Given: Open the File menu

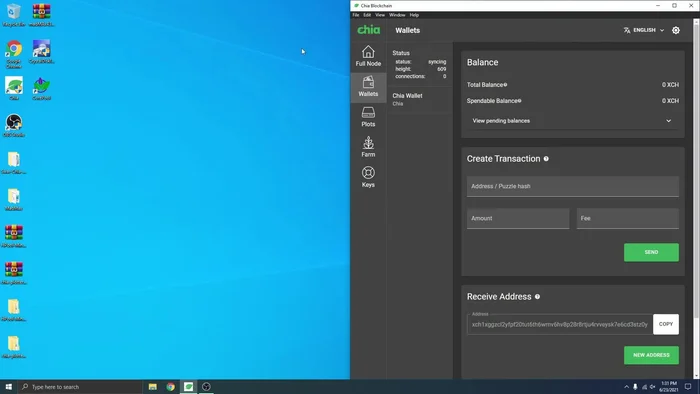Looking at the screenshot, I should pyautogui.click(x=356, y=15).
